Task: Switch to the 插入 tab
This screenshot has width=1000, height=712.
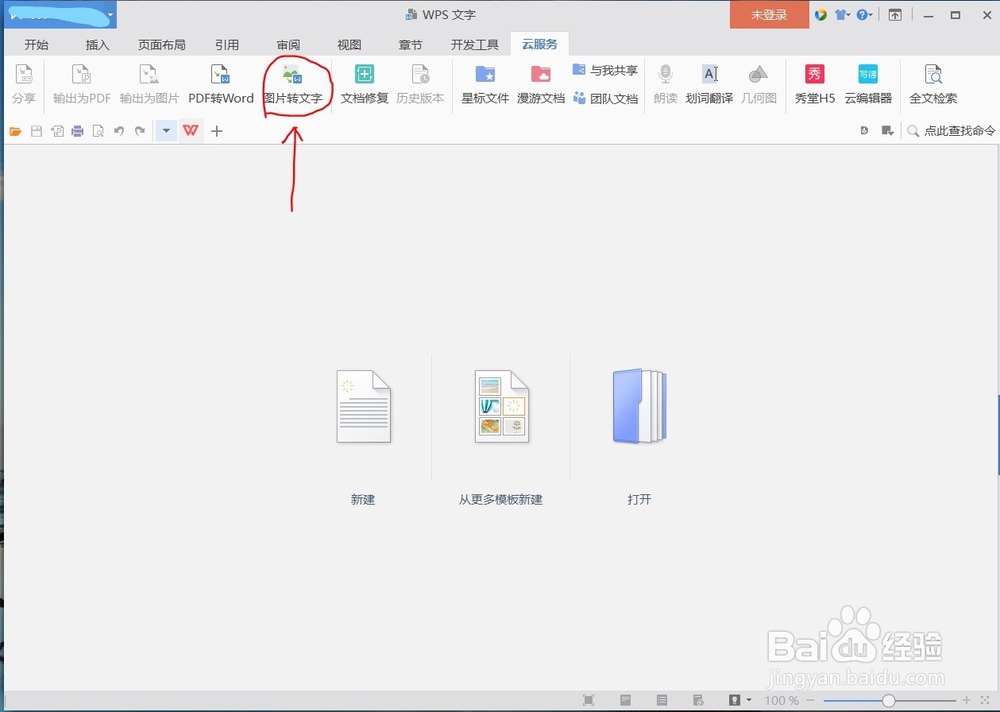Action: (x=98, y=45)
